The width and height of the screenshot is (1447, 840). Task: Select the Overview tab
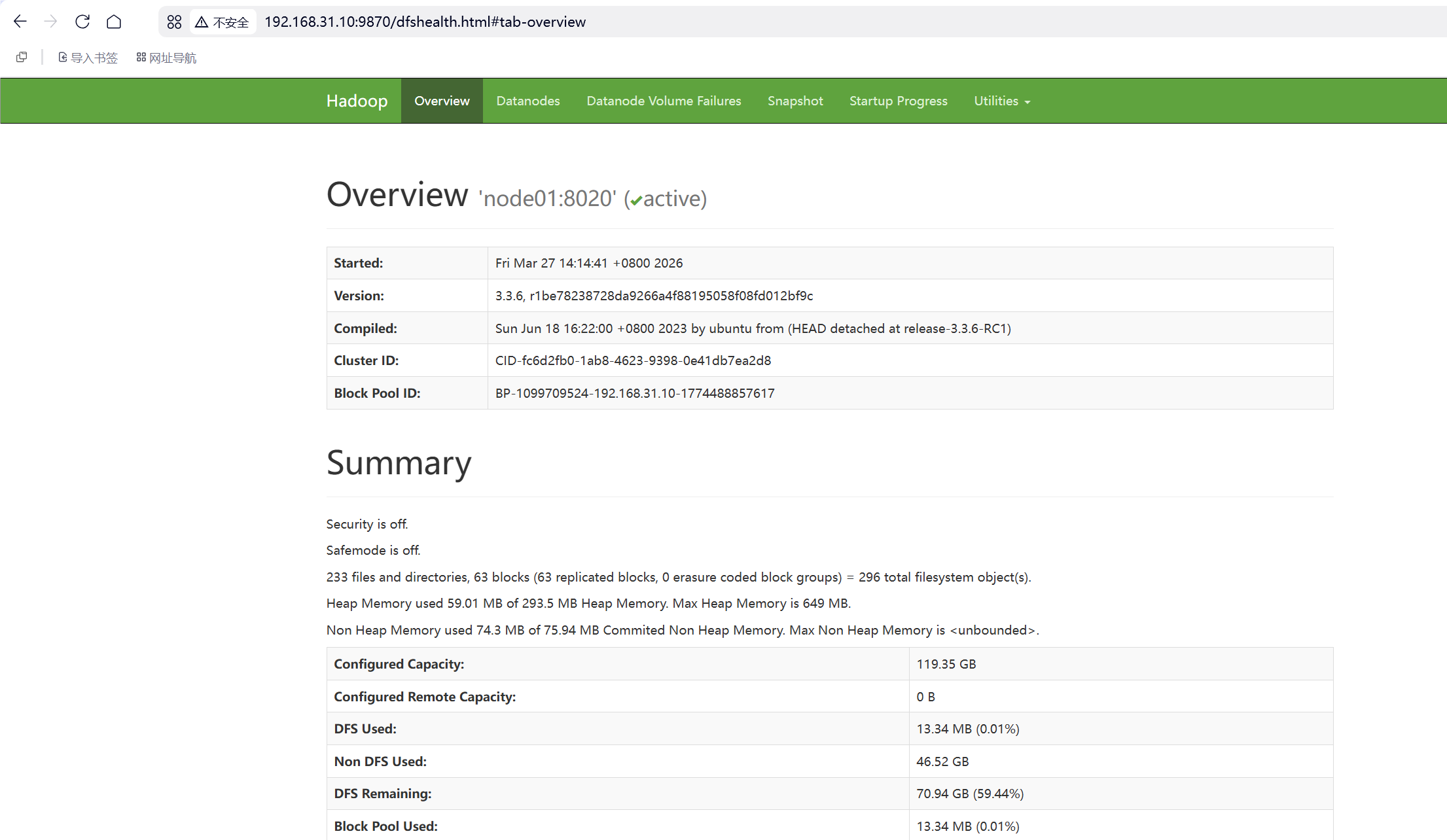tap(442, 101)
